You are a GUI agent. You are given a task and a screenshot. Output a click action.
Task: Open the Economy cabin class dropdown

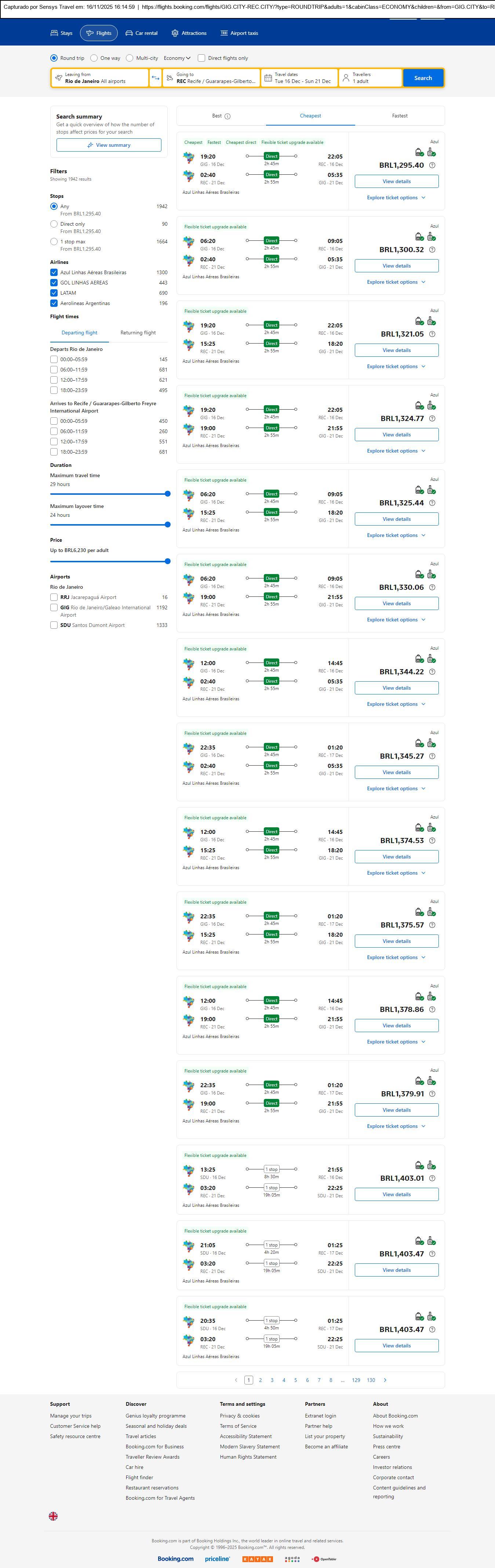click(x=176, y=58)
